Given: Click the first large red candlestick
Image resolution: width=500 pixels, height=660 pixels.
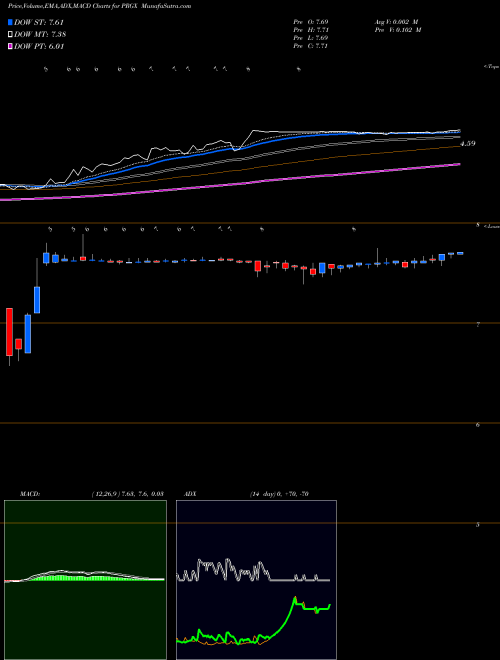Looking at the screenshot, I should coord(9,332).
